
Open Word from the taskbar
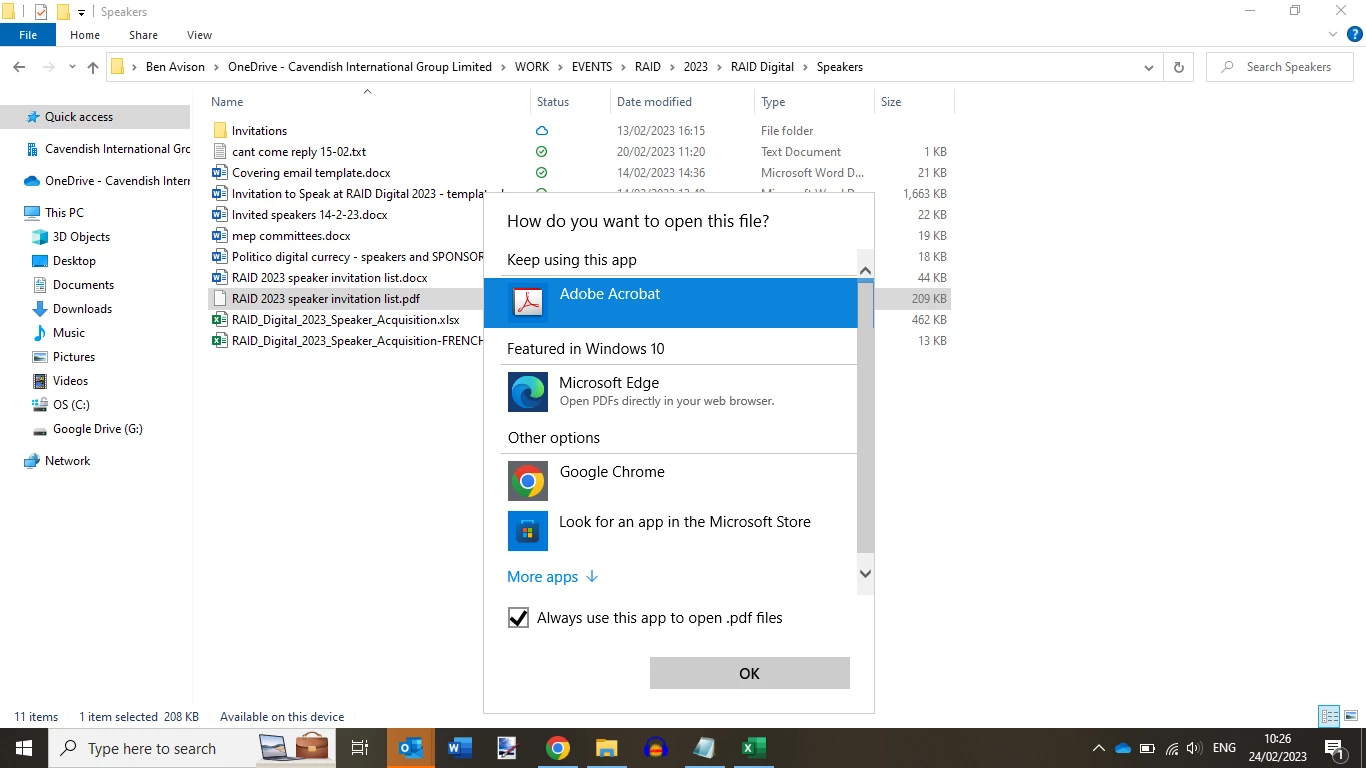(459, 748)
